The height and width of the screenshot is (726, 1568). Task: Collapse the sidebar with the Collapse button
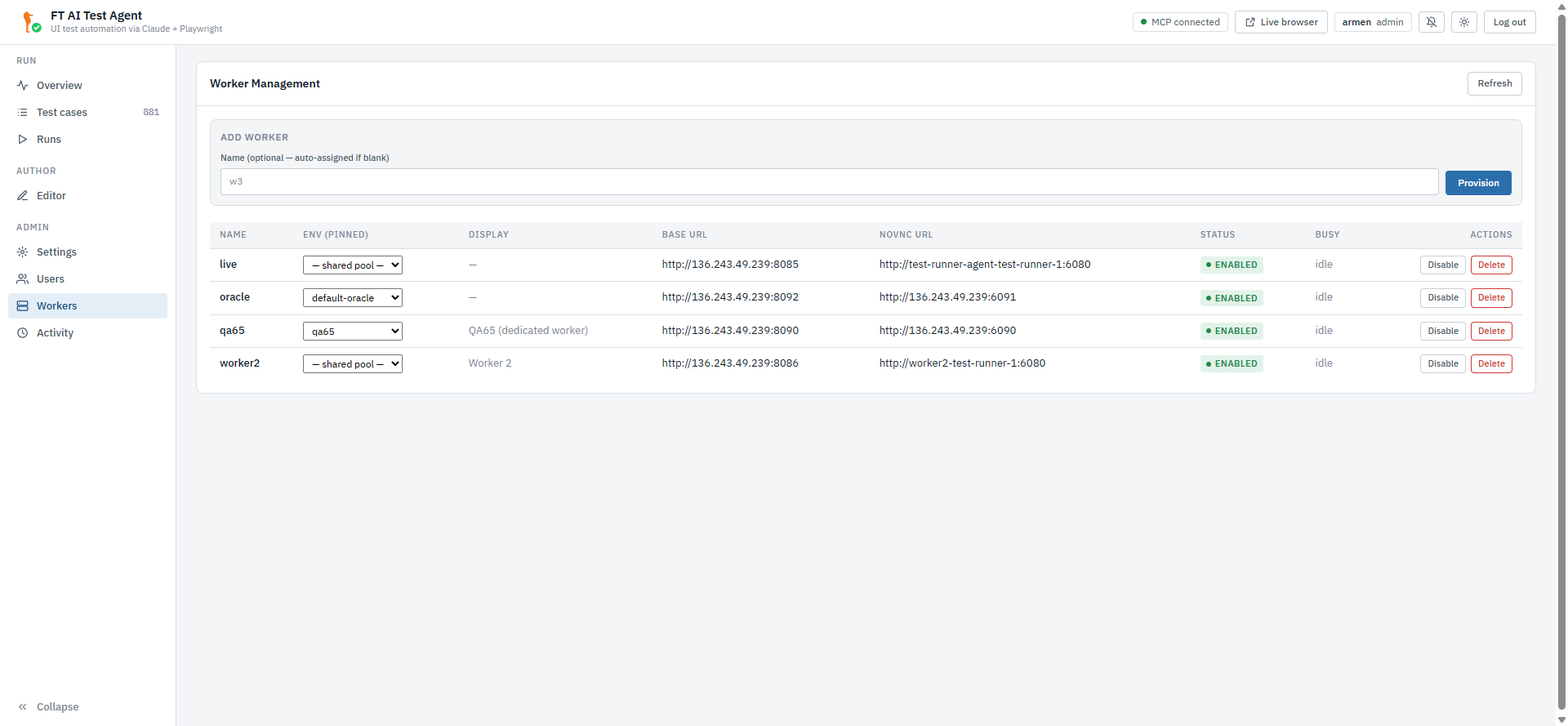pos(88,707)
